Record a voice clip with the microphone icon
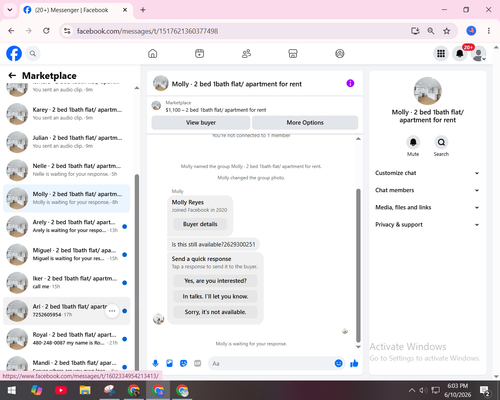The height and width of the screenshot is (400, 500). pyautogui.click(x=155, y=363)
